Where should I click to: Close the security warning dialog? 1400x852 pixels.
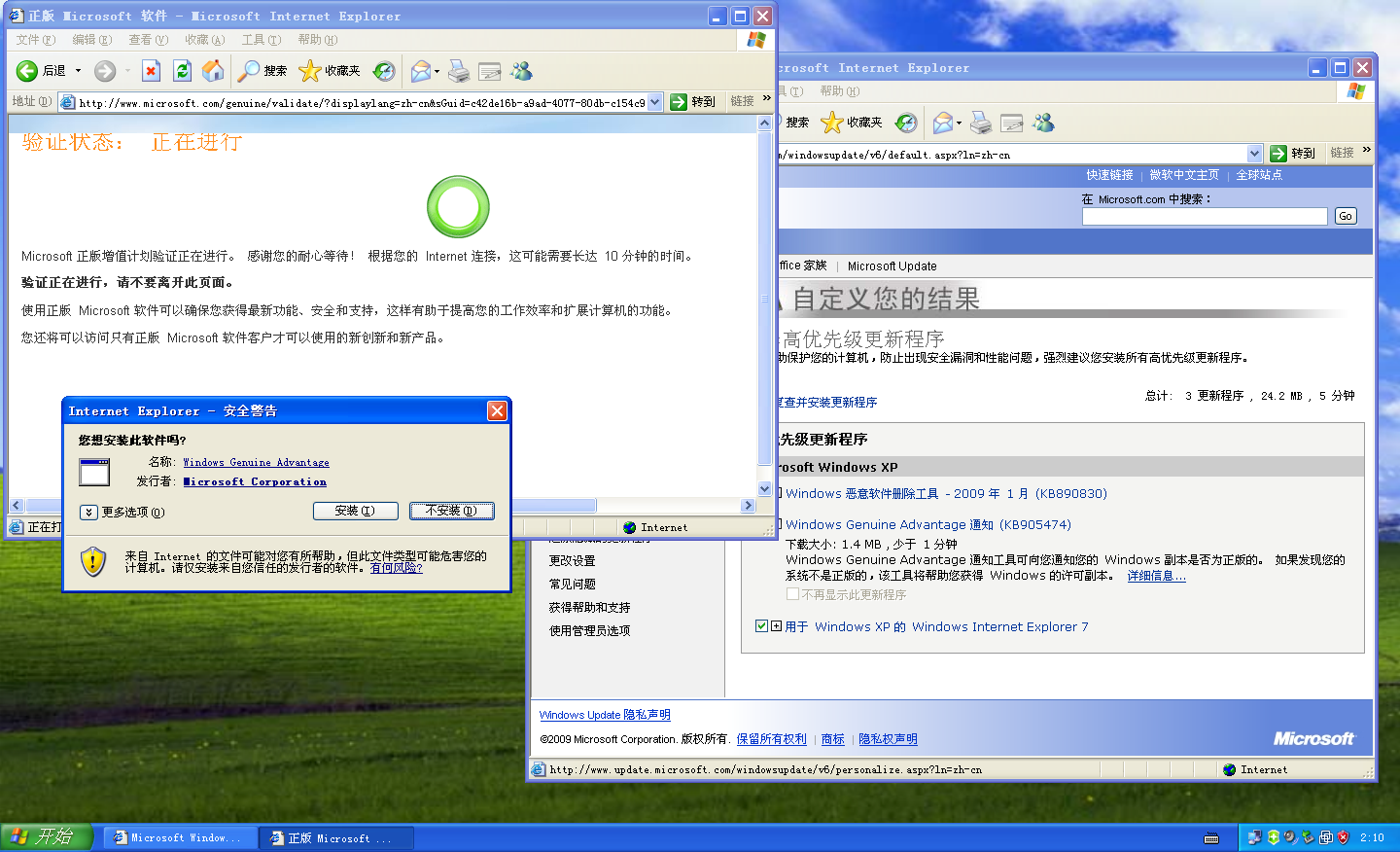pos(497,410)
